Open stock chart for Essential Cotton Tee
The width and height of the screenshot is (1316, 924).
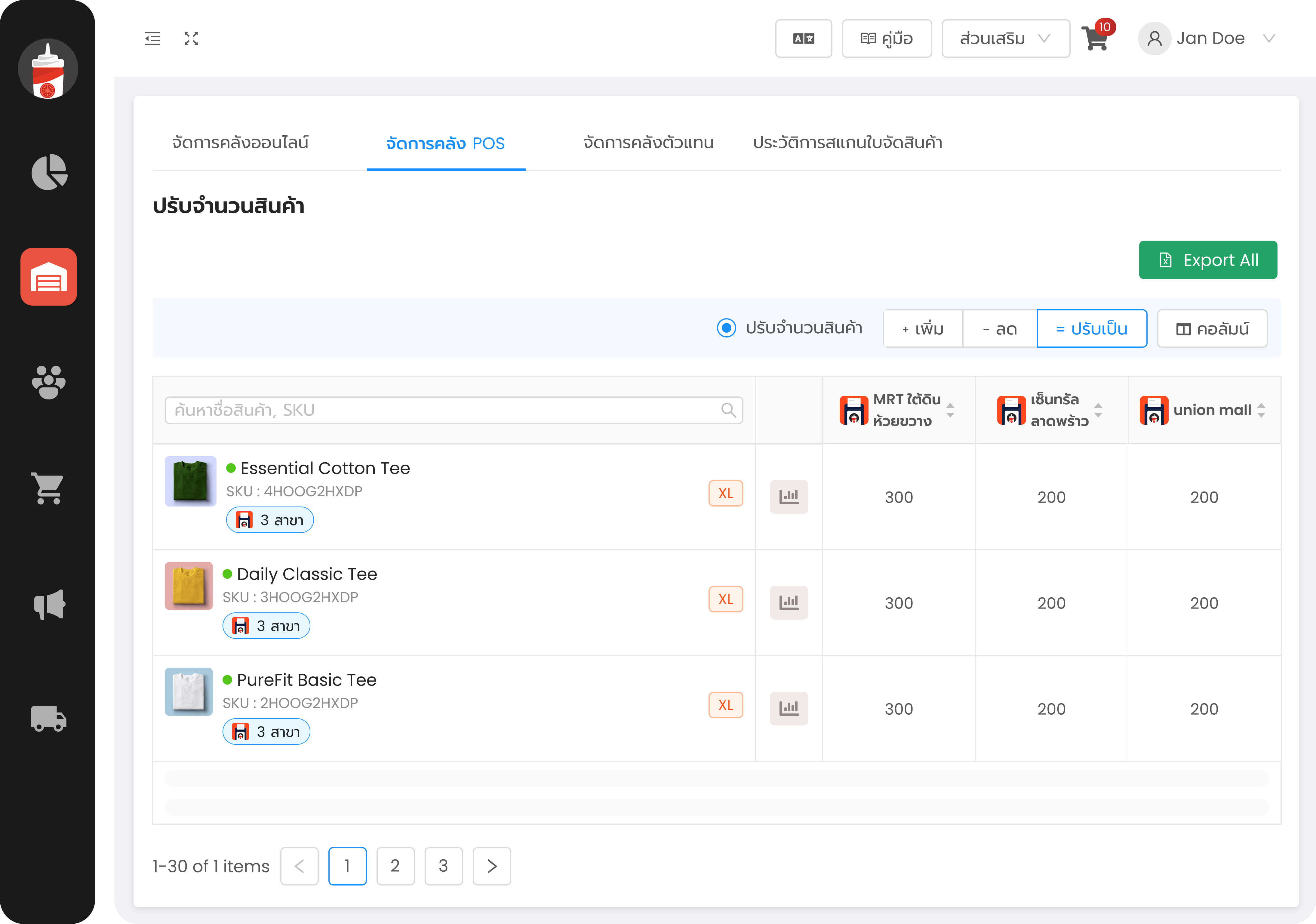click(788, 496)
